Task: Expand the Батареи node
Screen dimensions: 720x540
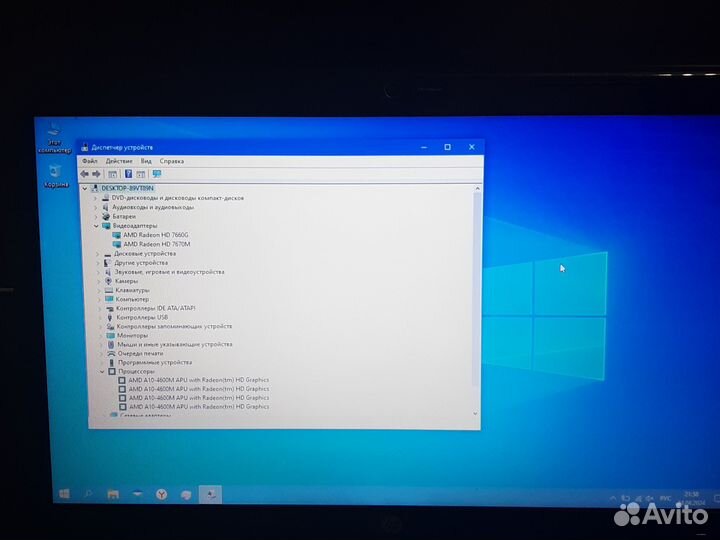Action: click(96, 216)
